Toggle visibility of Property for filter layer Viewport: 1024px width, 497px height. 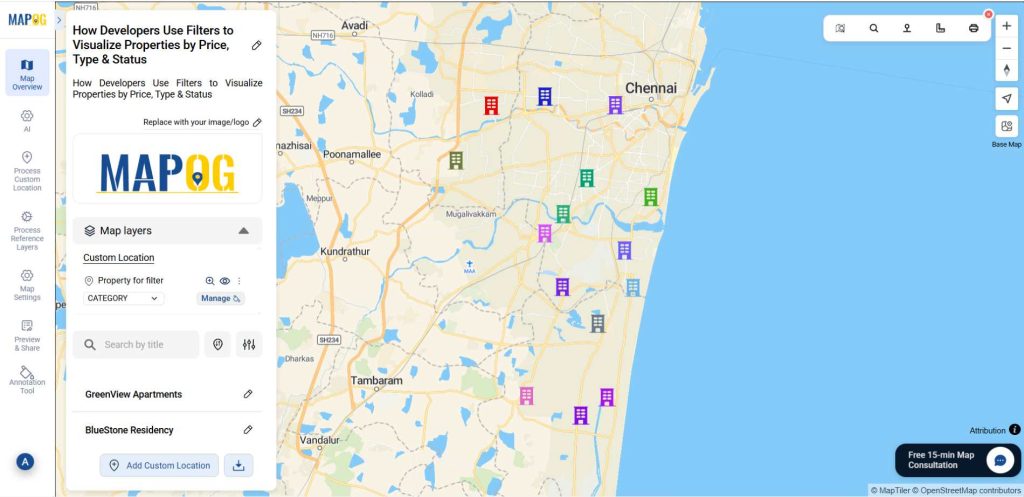click(225, 281)
